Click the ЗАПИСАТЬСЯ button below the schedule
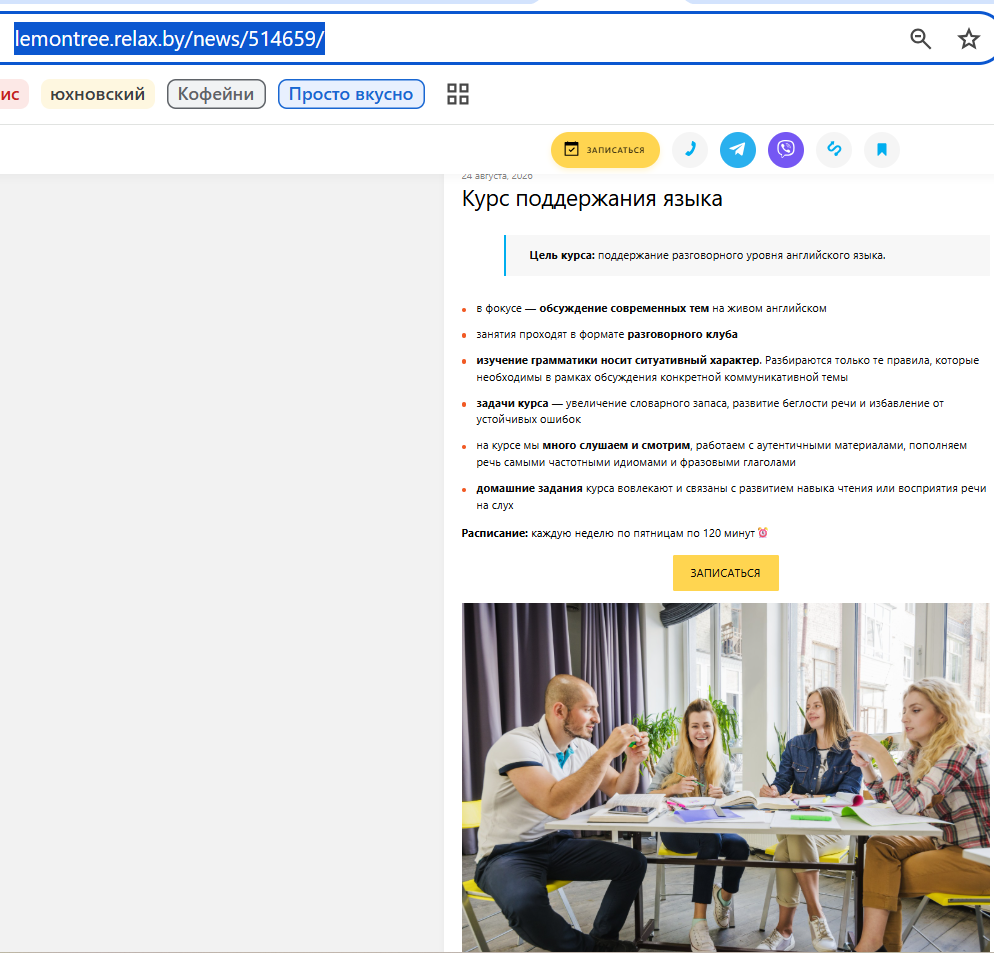 click(725, 573)
